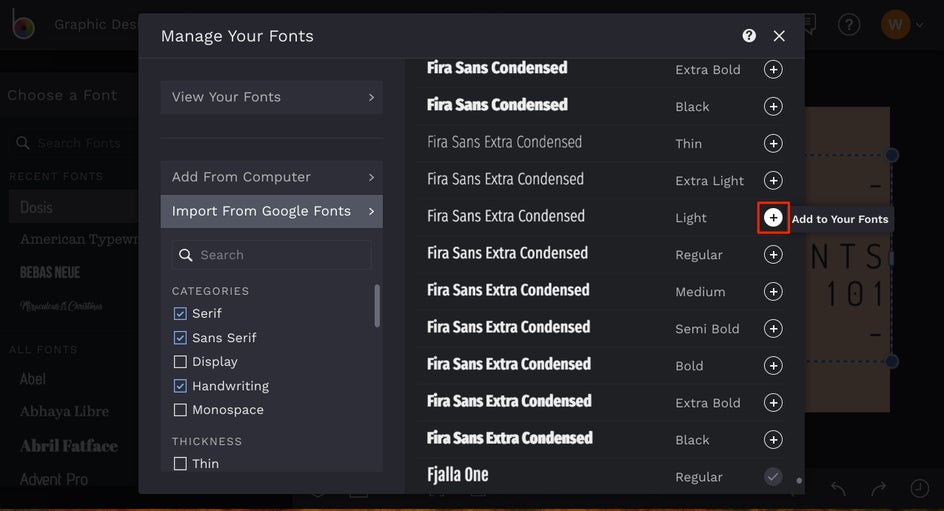Screen dimensions: 944x511
Task: Add Fira Sans Extra Condensed Semi Bold
Action: [773, 329]
